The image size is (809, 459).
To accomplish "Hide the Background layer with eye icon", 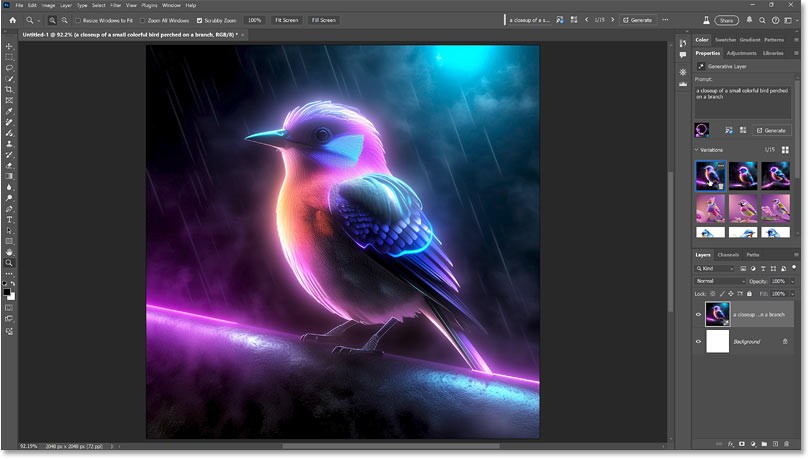I will (x=699, y=342).
